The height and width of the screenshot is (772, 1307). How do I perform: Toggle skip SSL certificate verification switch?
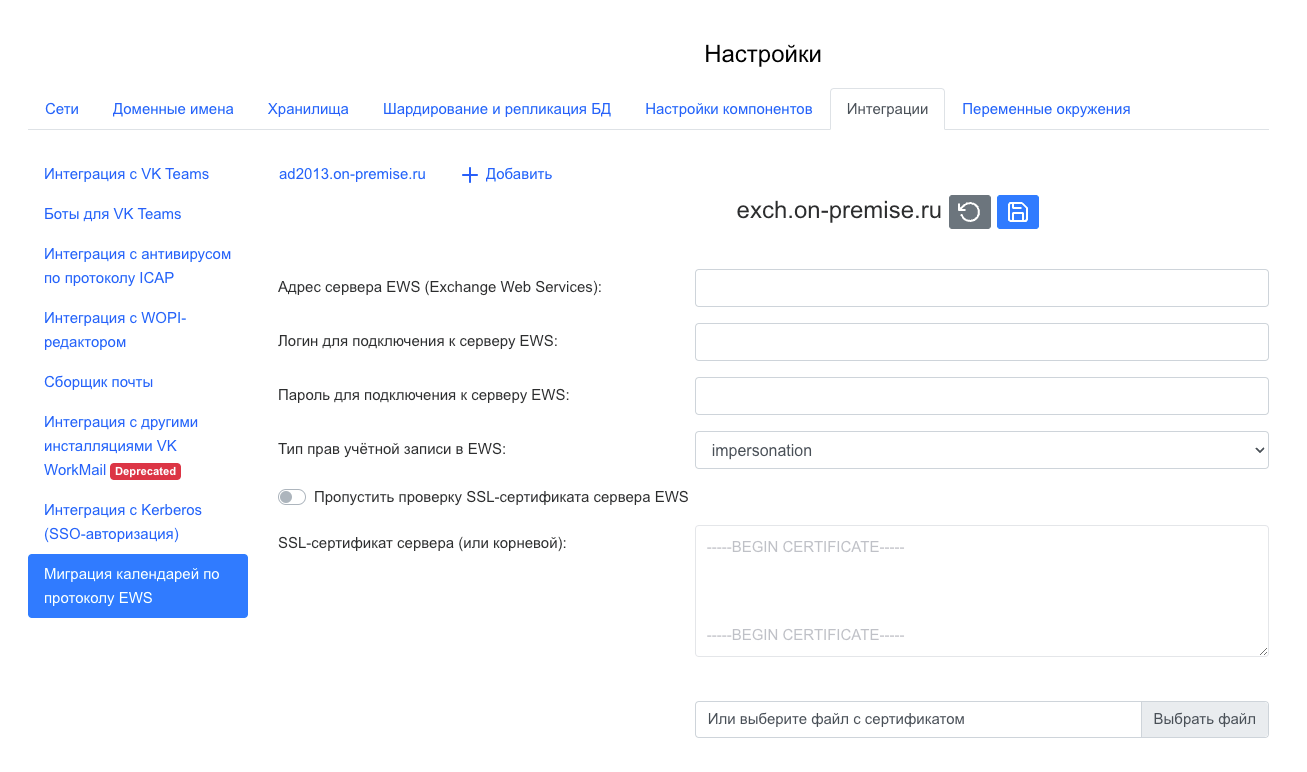click(x=292, y=497)
